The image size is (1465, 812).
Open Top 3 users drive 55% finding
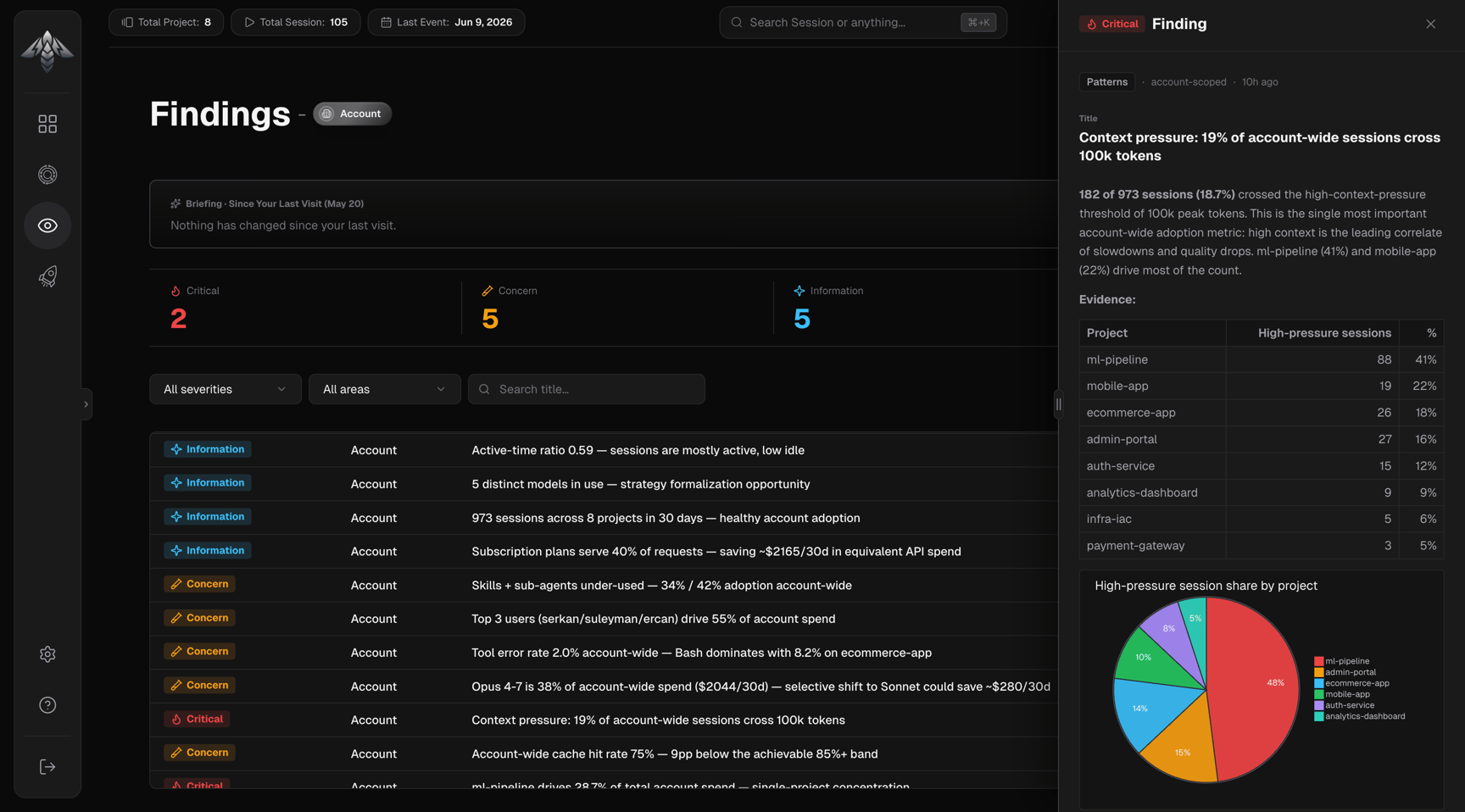click(604, 619)
